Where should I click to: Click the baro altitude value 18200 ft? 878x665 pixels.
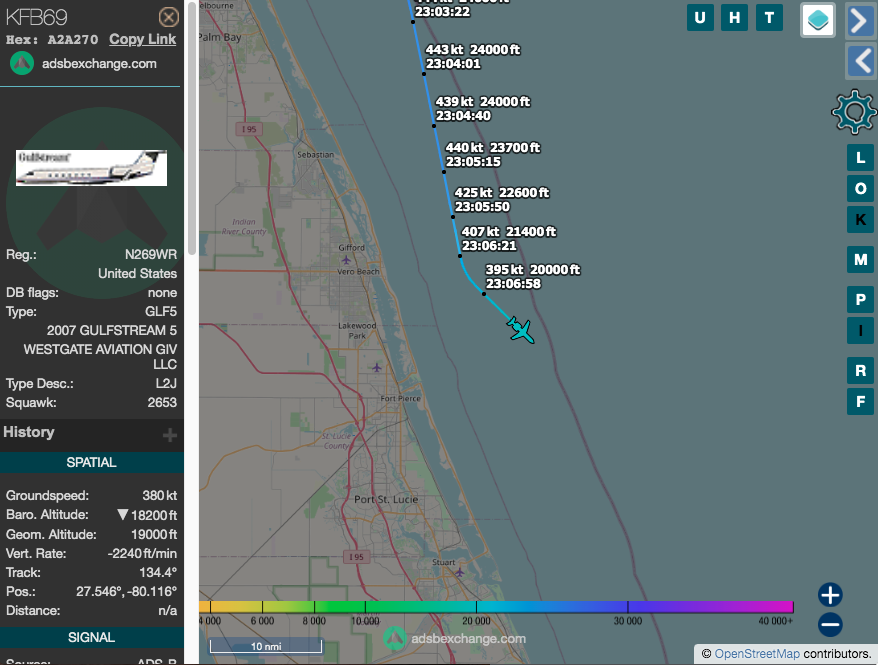click(153, 515)
